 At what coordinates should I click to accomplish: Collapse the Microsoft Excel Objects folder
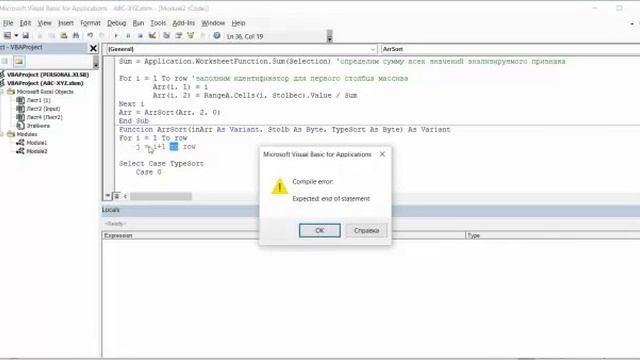click(x=2, y=92)
